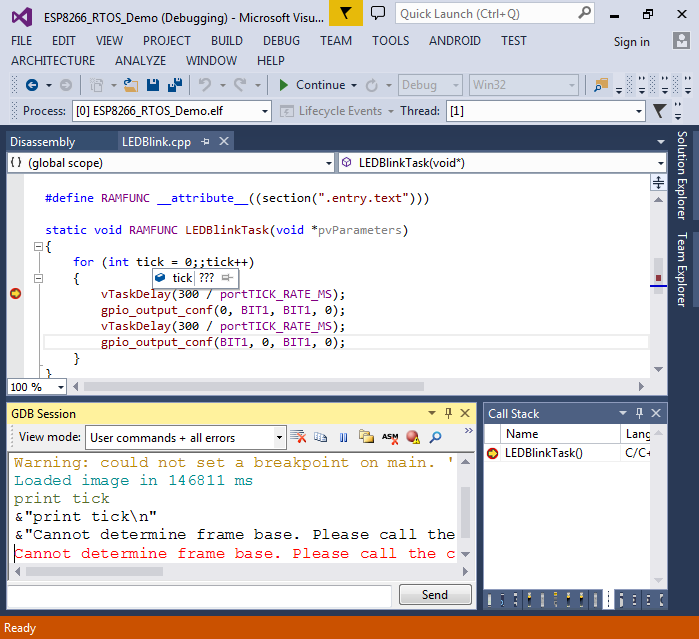Click the editor split window icon

658,182
